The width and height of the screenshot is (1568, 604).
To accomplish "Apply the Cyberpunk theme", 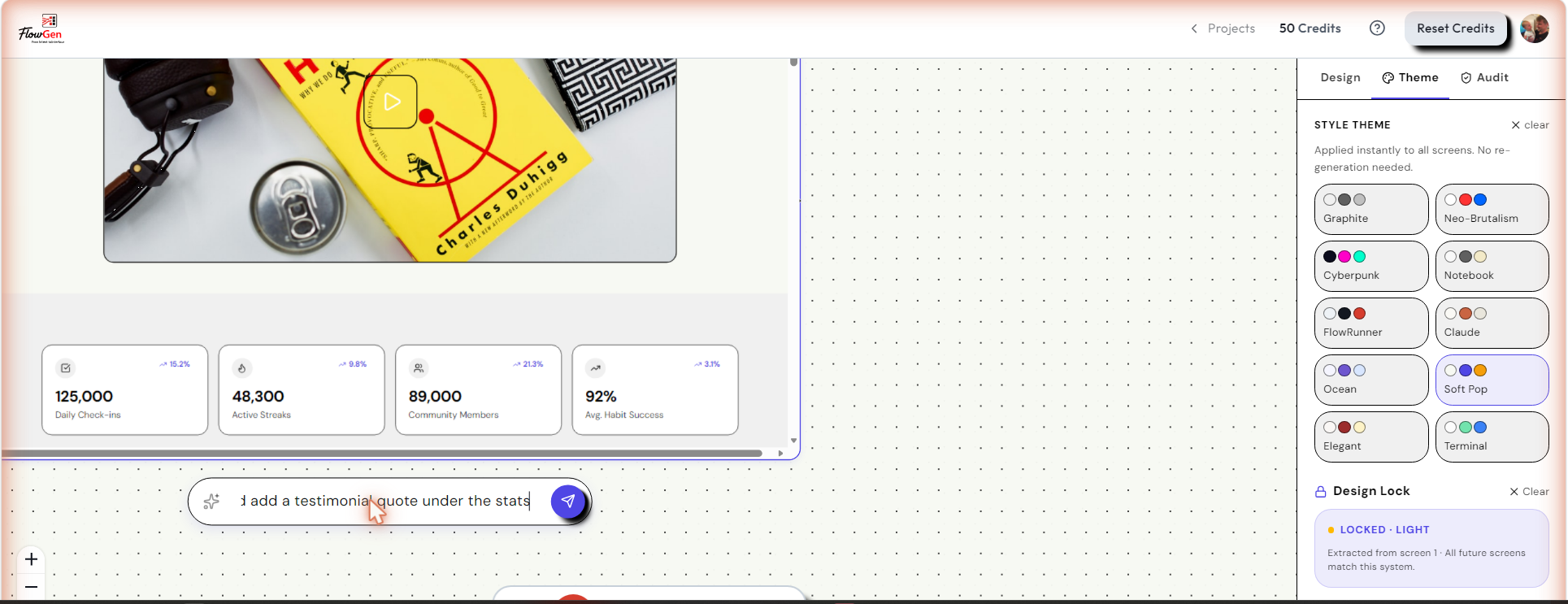I will pos(1371,267).
